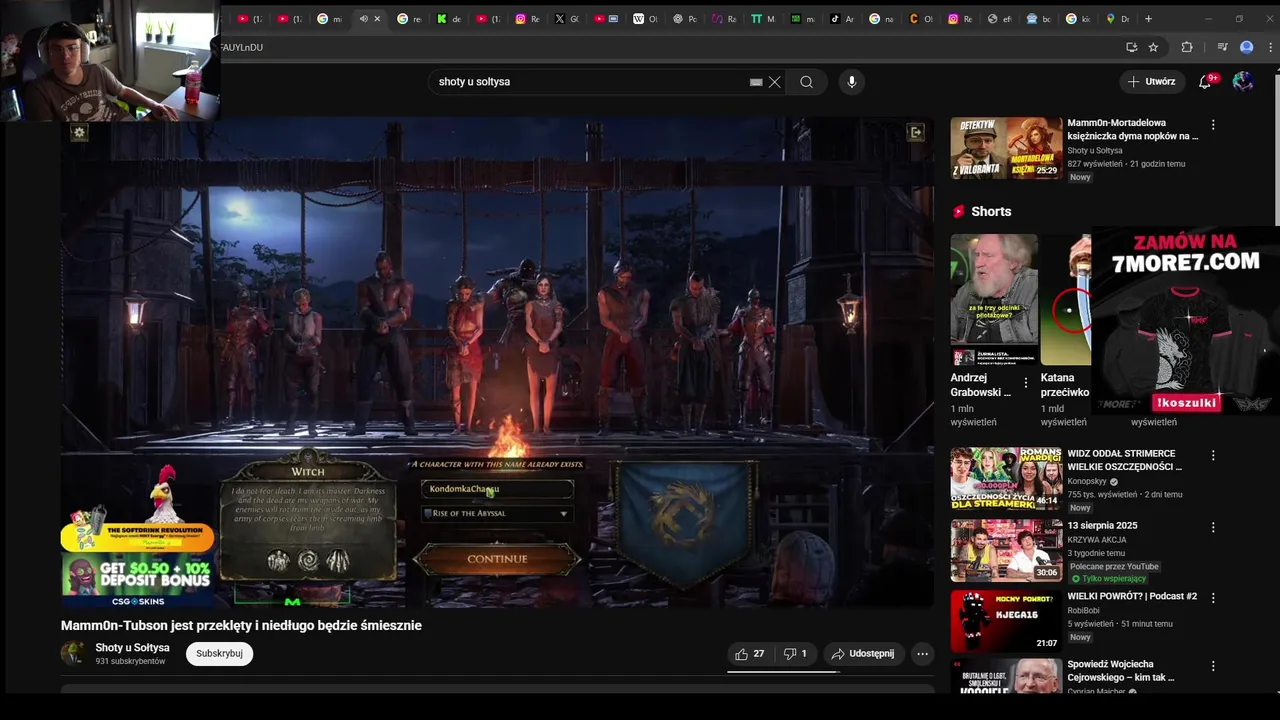
Task: Click the magnifier search button
Action: click(806, 82)
